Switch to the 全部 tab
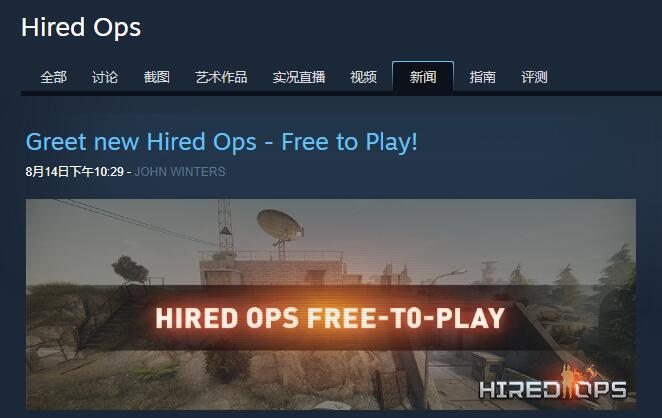Image resolution: width=662 pixels, height=418 pixels. coord(54,77)
